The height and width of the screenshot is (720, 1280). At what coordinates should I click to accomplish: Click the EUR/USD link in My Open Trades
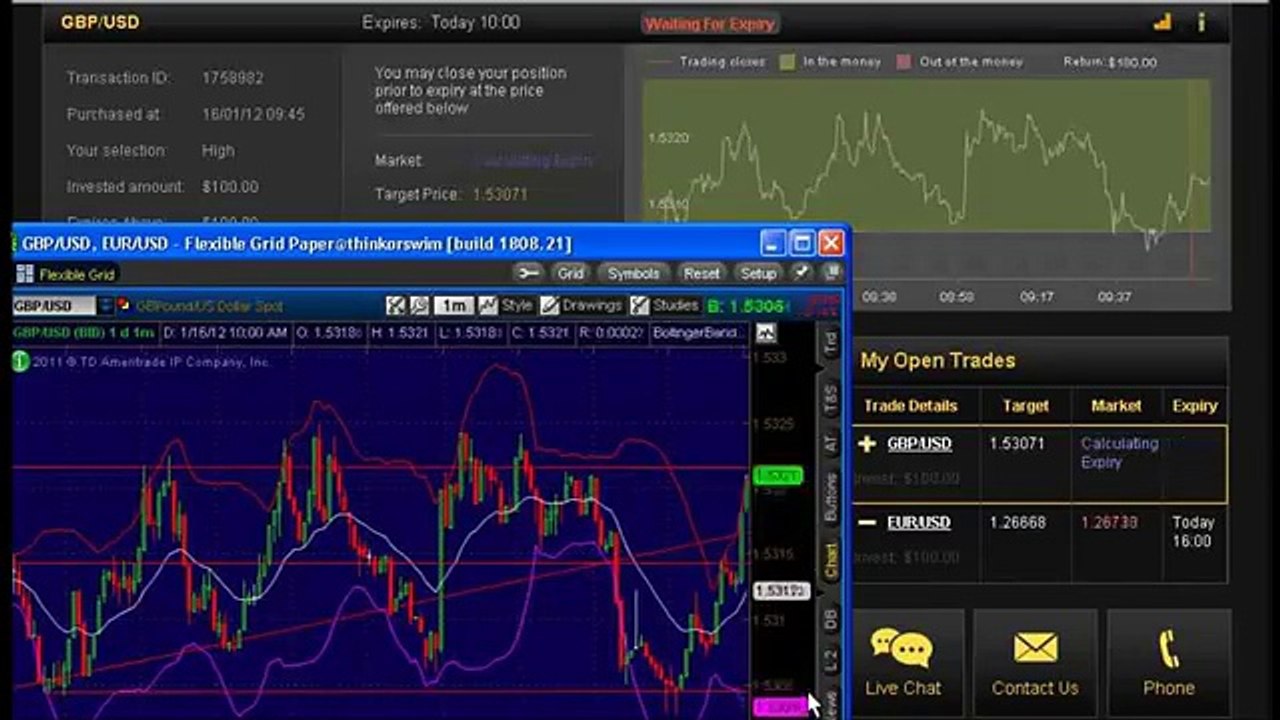point(919,523)
